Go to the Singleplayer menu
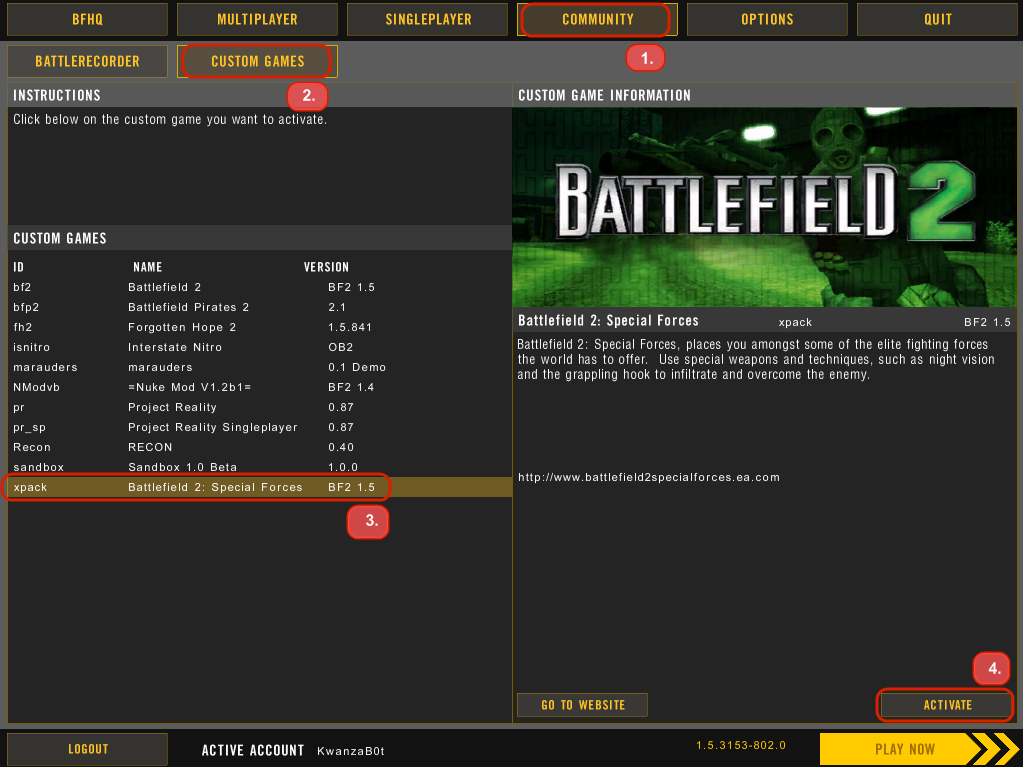This screenshot has height=767, width=1023. coord(427,20)
